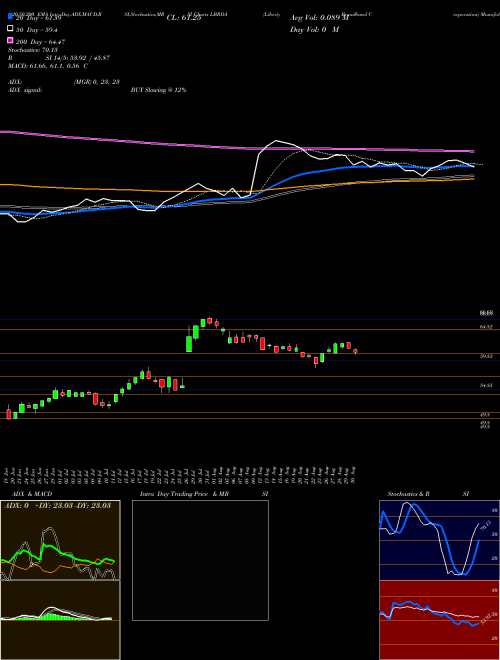Click the last red candlestick on the chart
Image resolution: width=500 pixels, height=660 pixels.
pyautogui.click(x=355, y=351)
